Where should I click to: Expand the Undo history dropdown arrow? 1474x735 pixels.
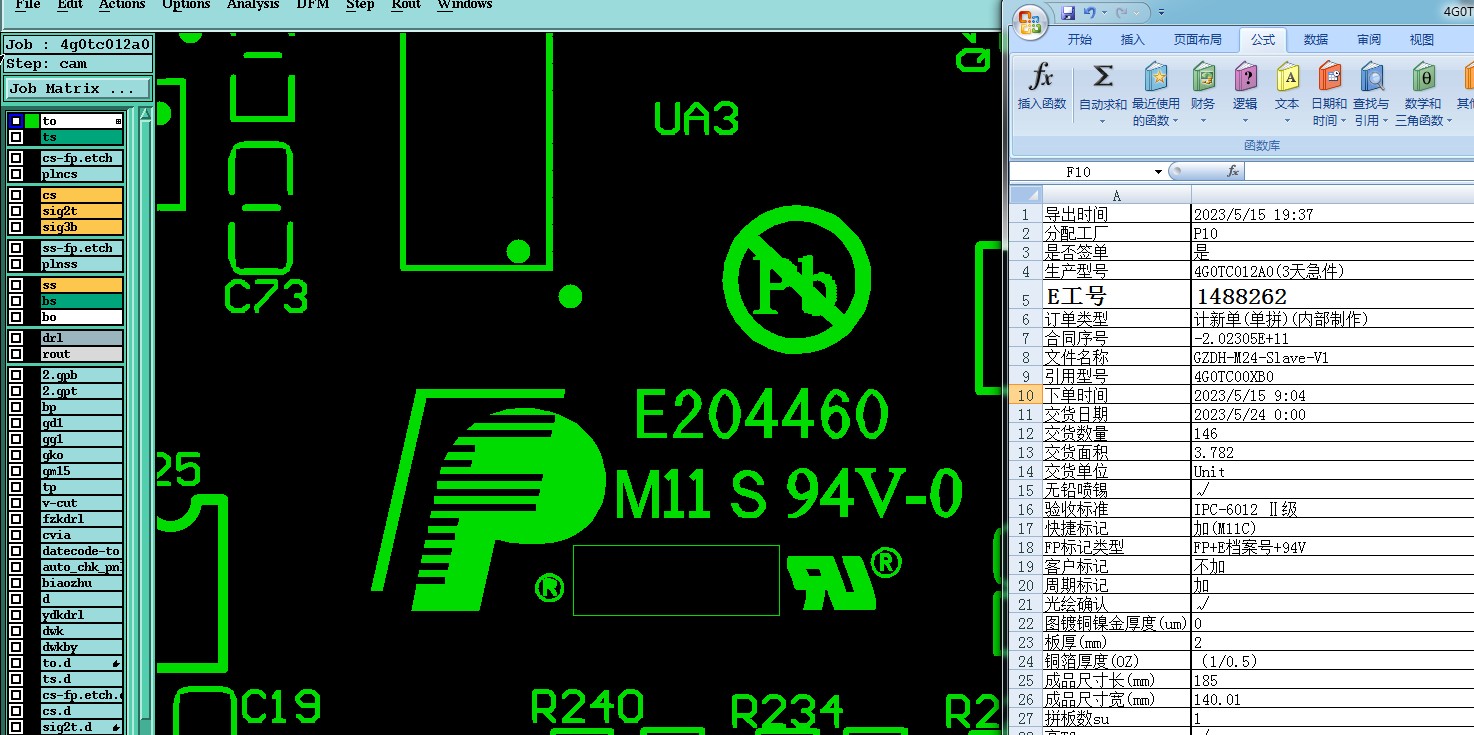coord(1104,13)
